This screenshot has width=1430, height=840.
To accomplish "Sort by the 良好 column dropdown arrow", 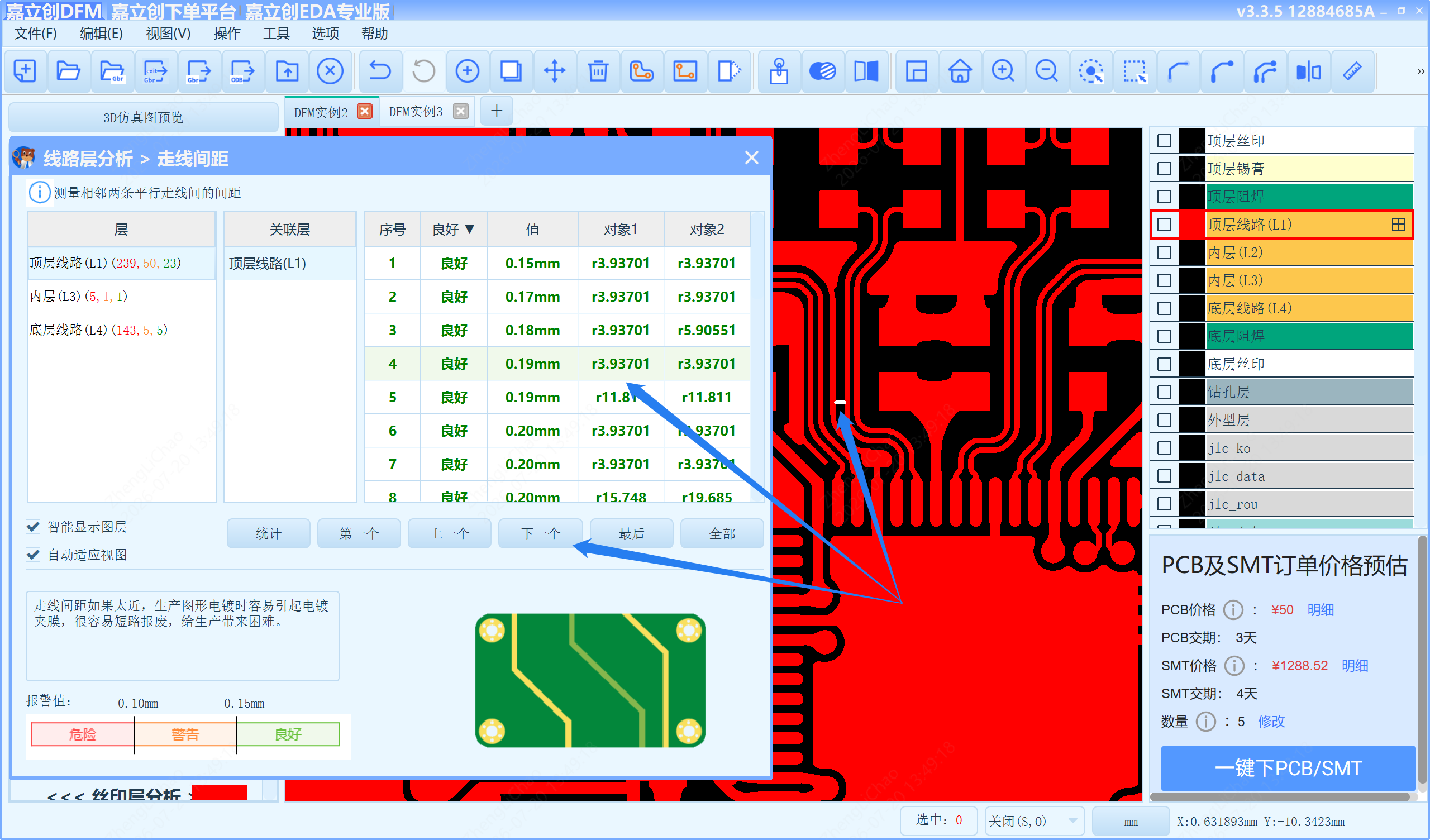I will point(469,229).
